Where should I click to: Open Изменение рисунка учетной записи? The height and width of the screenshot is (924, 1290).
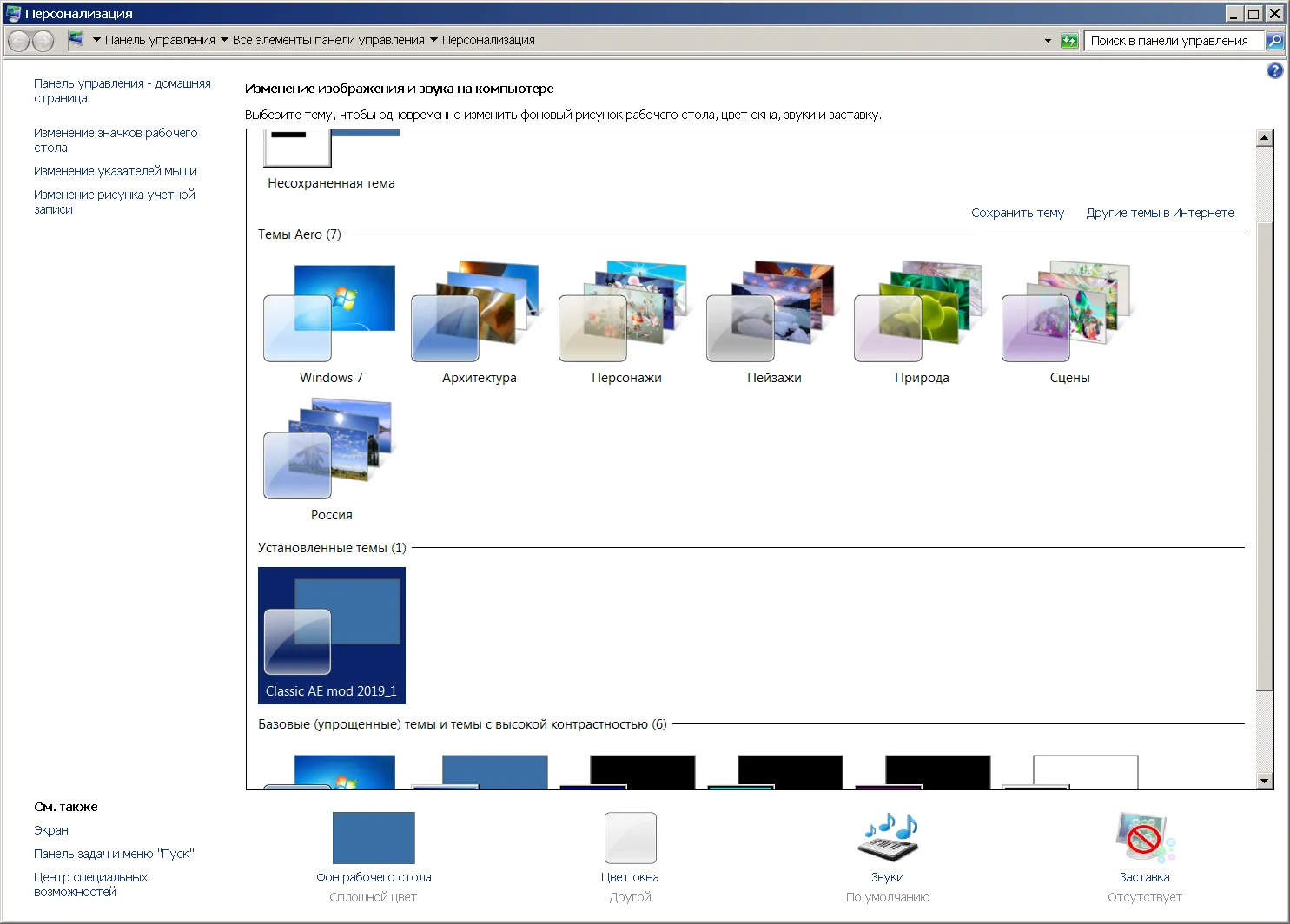[115, 201]
